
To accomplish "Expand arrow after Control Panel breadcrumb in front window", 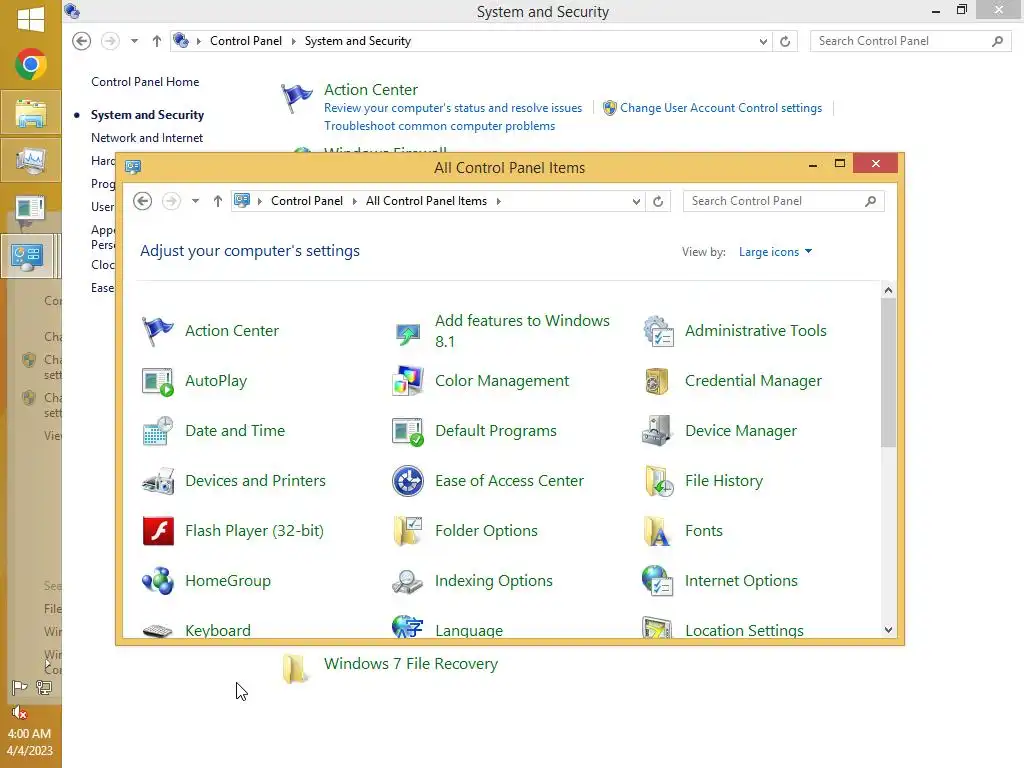I will [x=354, y=201].
